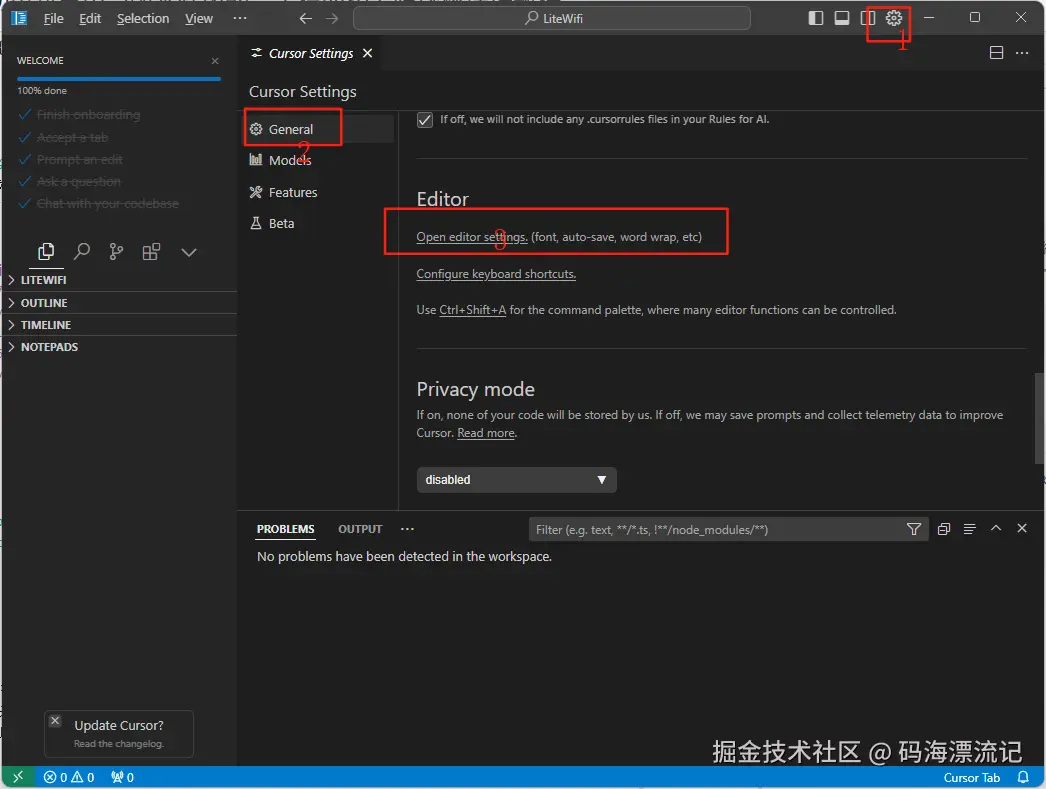Screen dimensions: 1046x789
Task: Open editor More Actions ellipsis
Action: pos(1022,53)
